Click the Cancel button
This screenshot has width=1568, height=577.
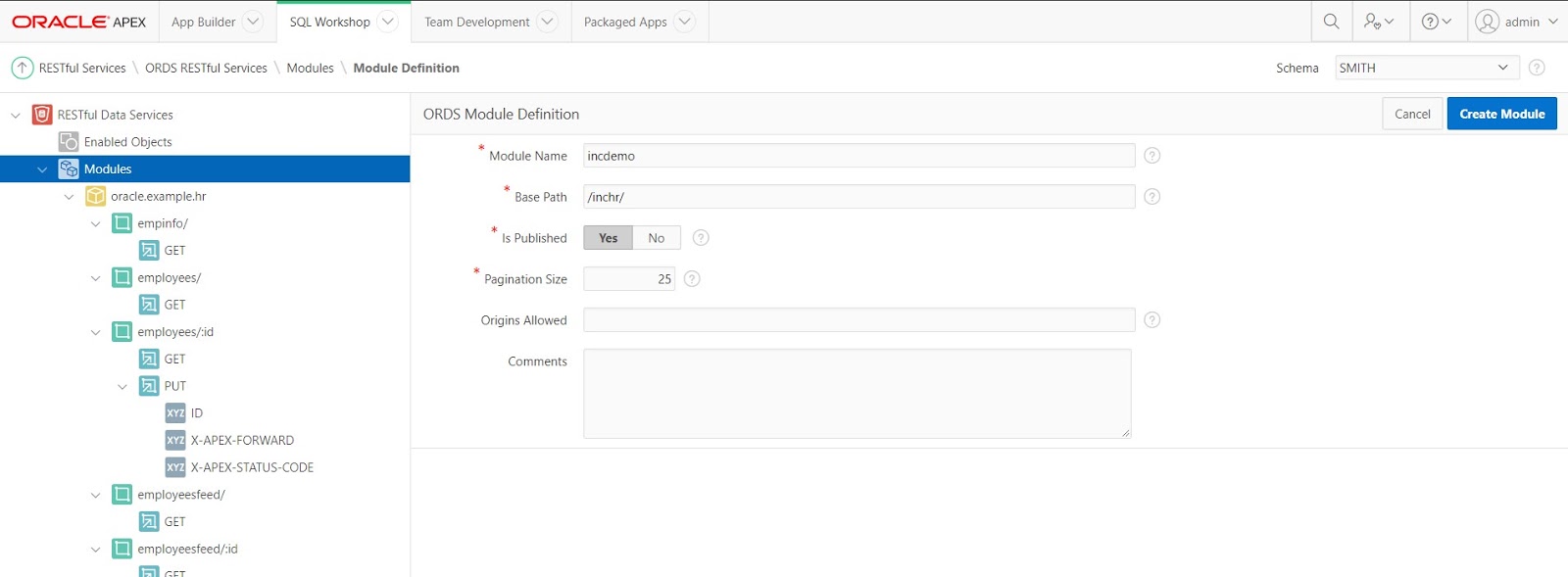pyautogui.click(x=1412, y=114)
